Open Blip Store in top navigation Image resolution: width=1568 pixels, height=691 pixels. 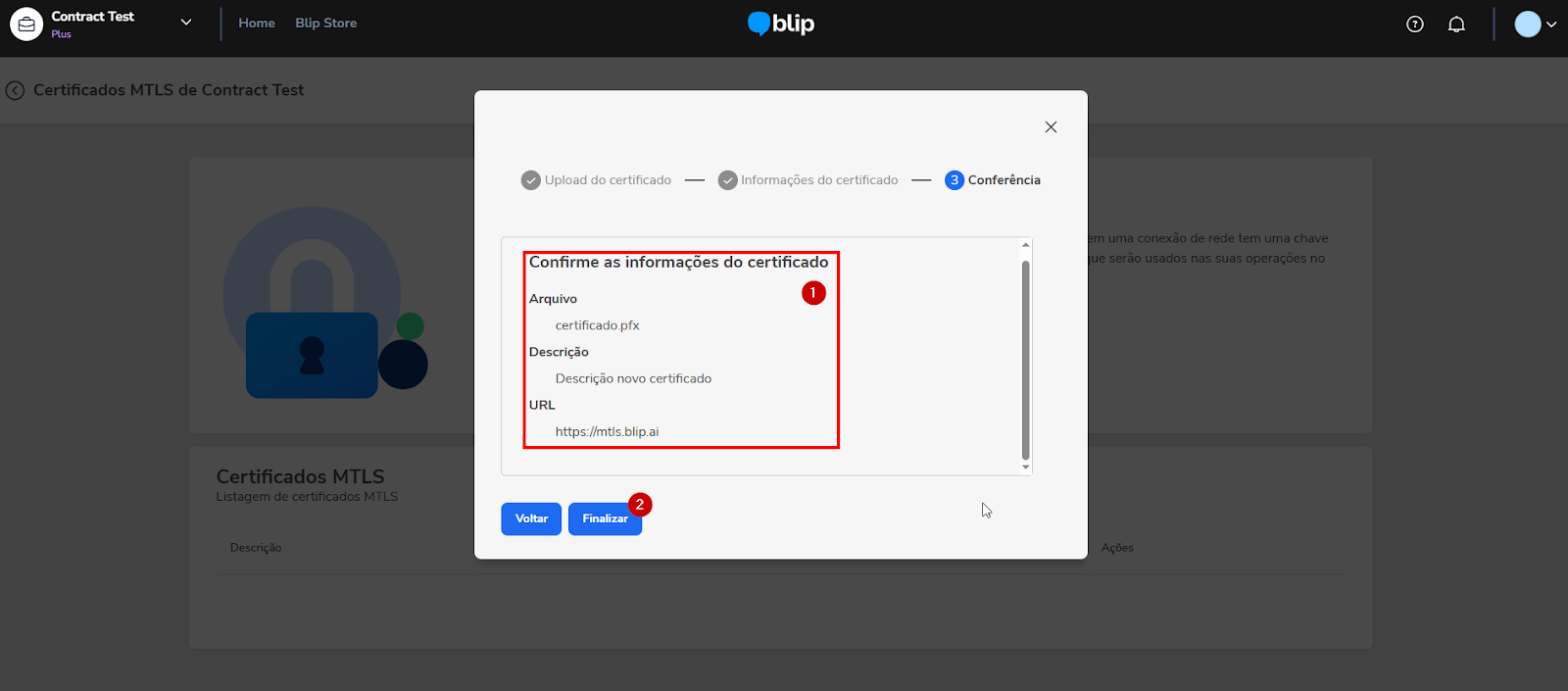[325, 24]
